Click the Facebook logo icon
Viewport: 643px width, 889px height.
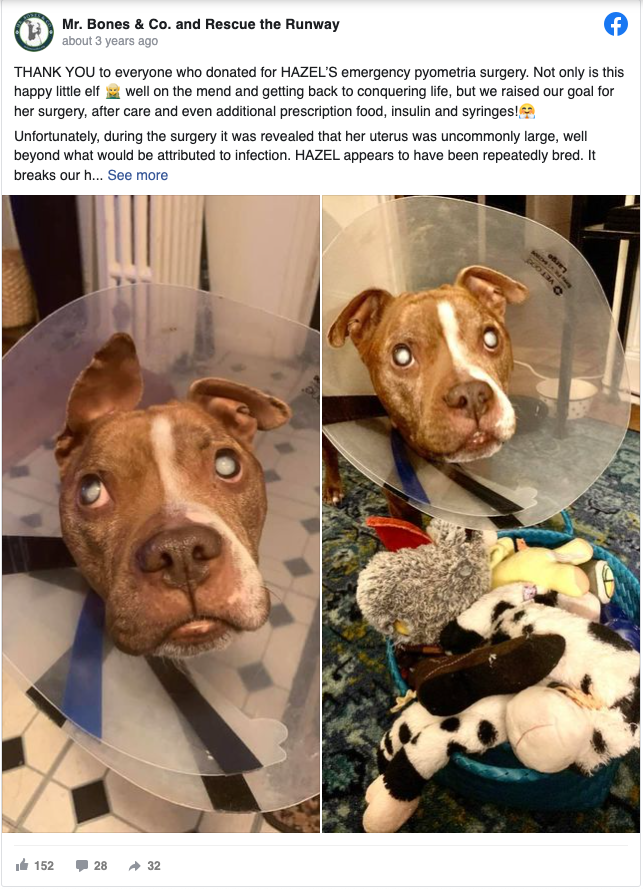[x=616, y=24]
